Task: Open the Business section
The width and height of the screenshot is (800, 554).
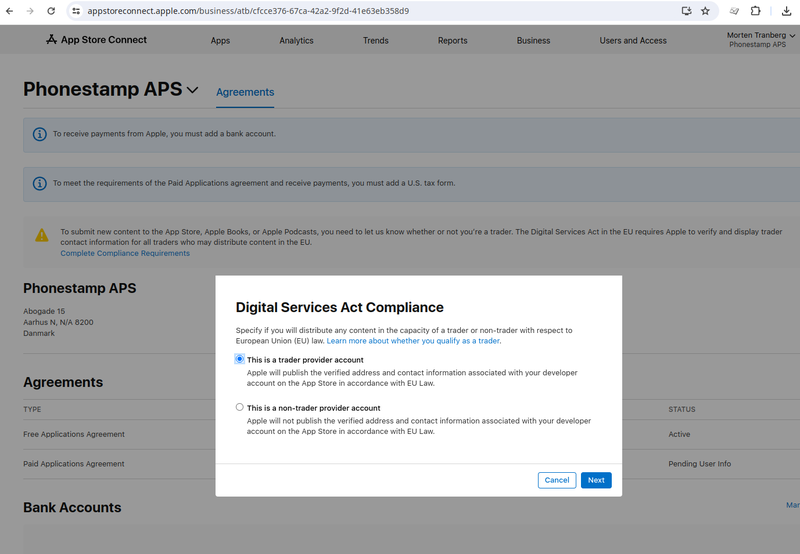Action: tap(533, 41)
